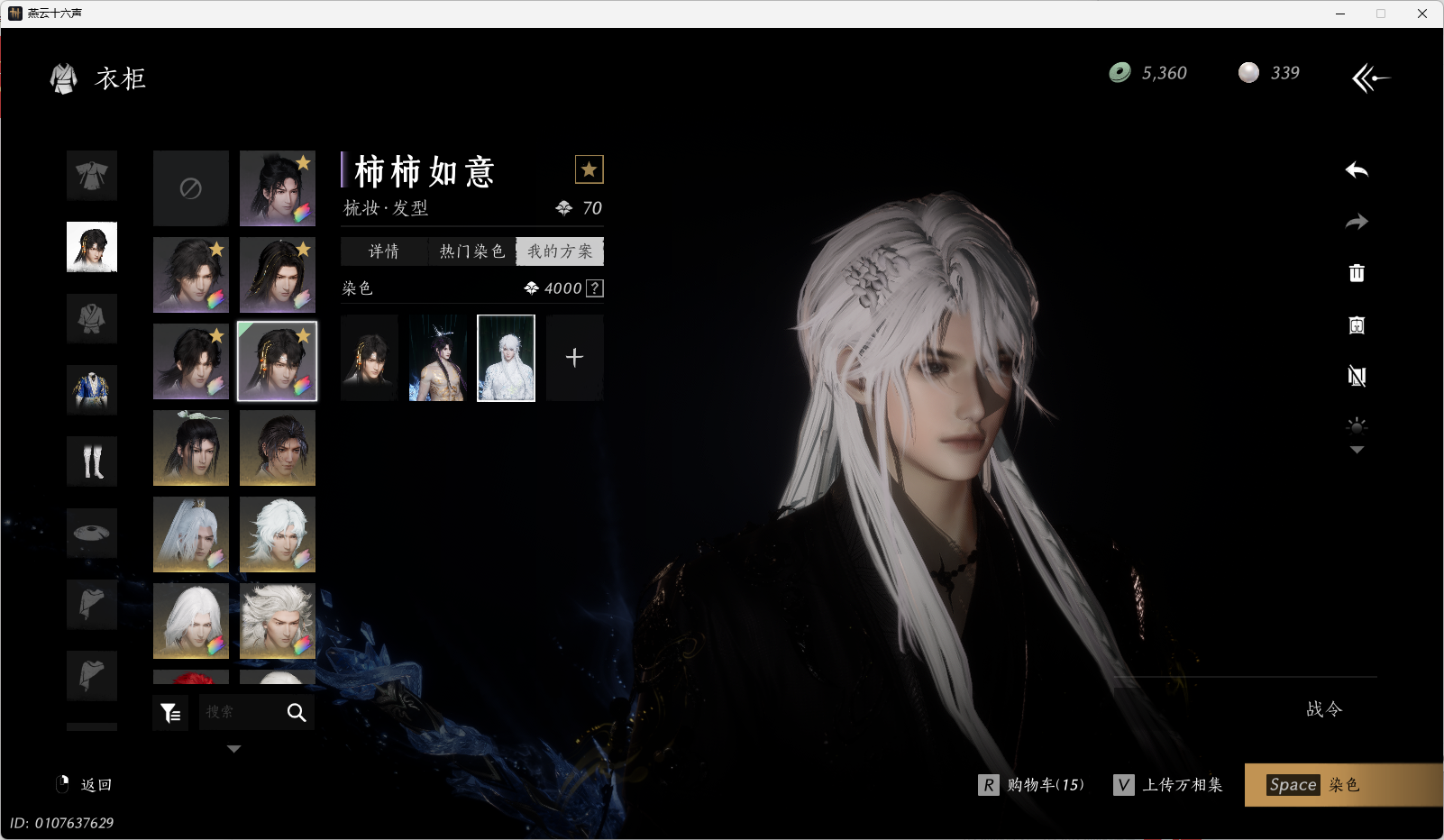Select the hat category in the sidebar

click(x=92, y=533)
